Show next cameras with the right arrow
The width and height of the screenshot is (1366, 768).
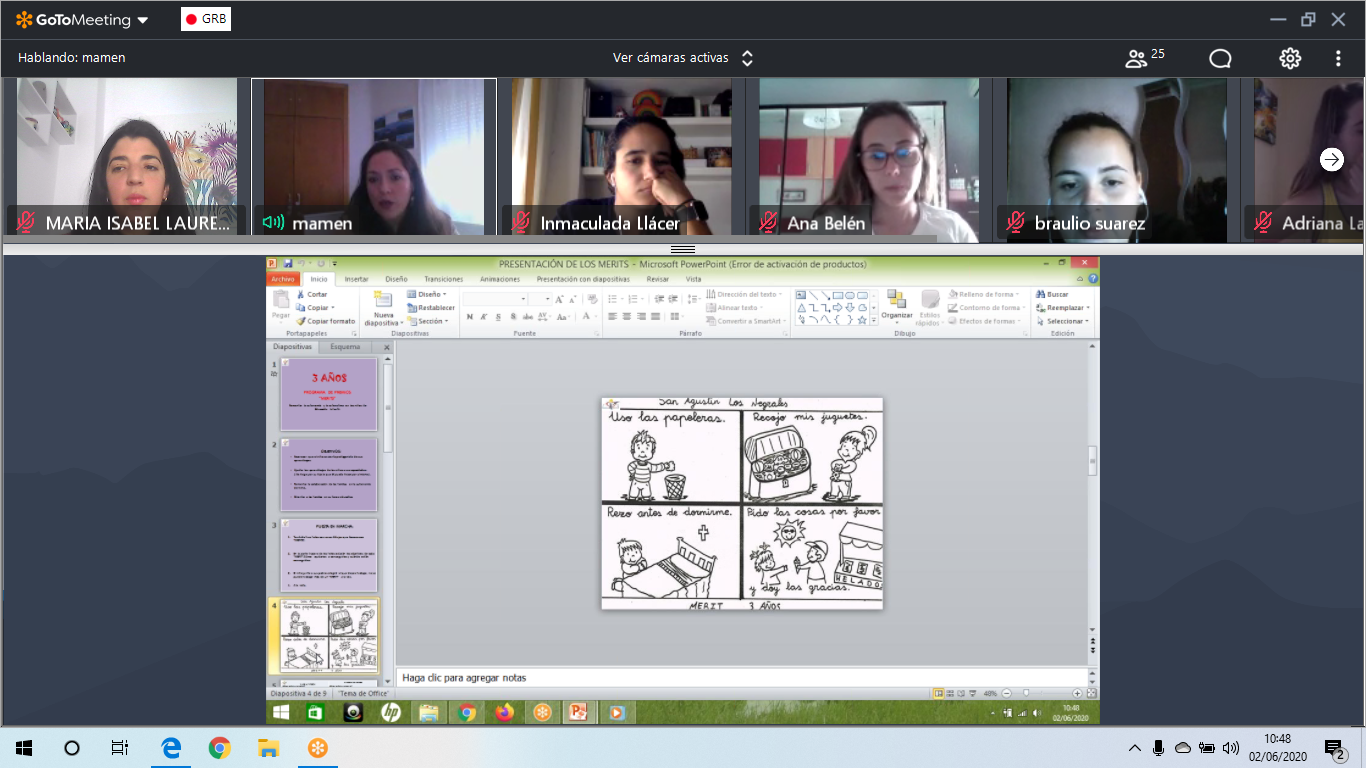(x=1332, y=159)
